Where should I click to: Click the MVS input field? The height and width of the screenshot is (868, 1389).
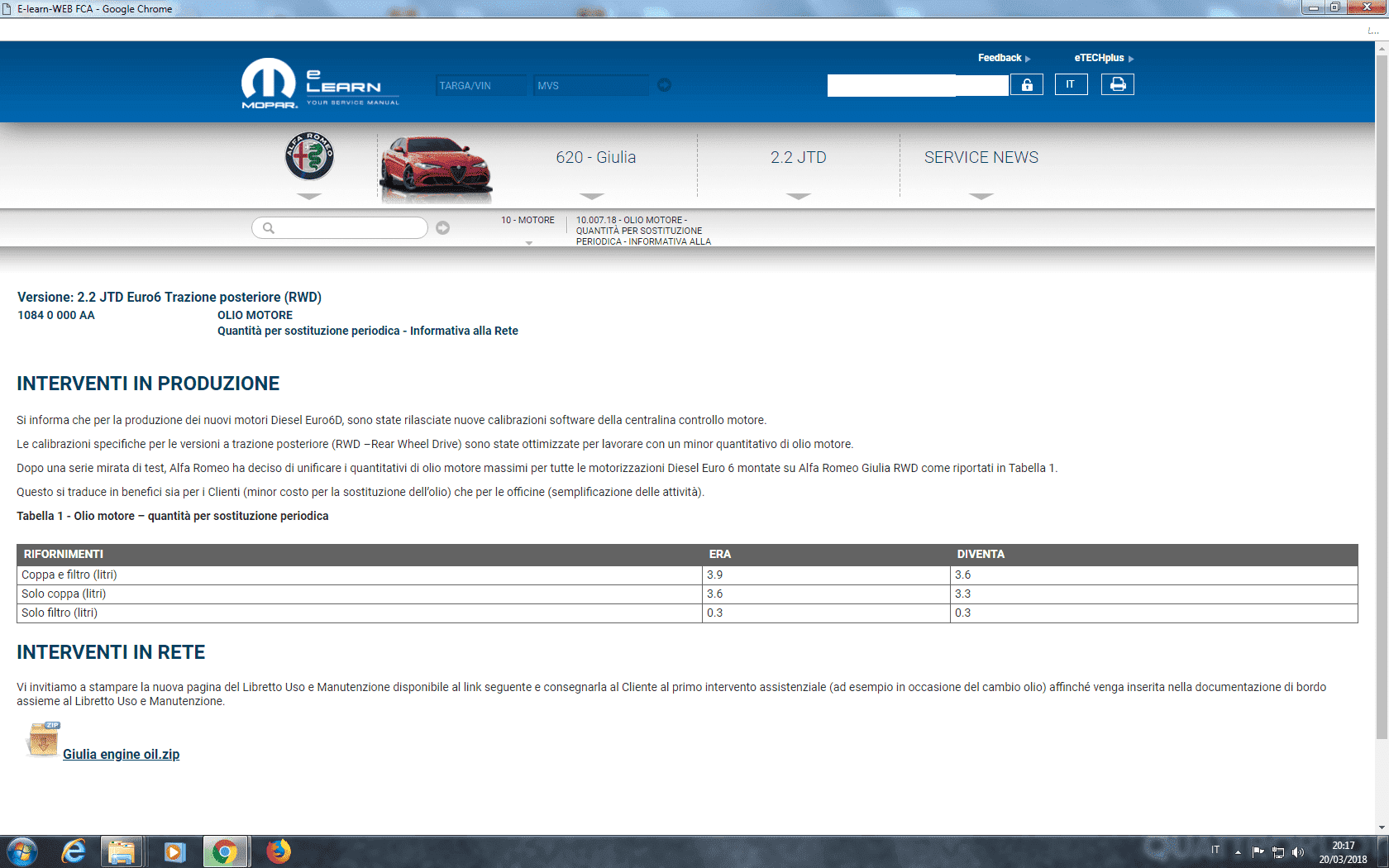pyautogui.click(x=591, y=85)
